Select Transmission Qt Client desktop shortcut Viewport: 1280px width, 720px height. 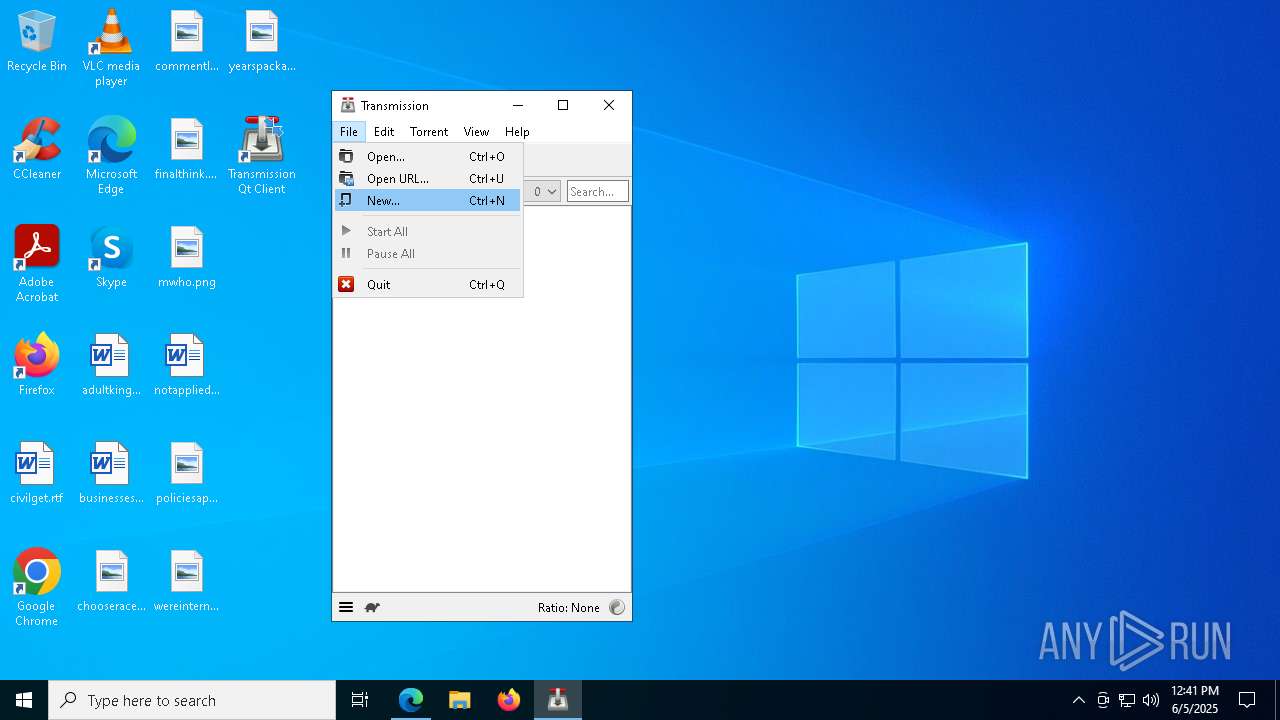(x=261, y=156)
